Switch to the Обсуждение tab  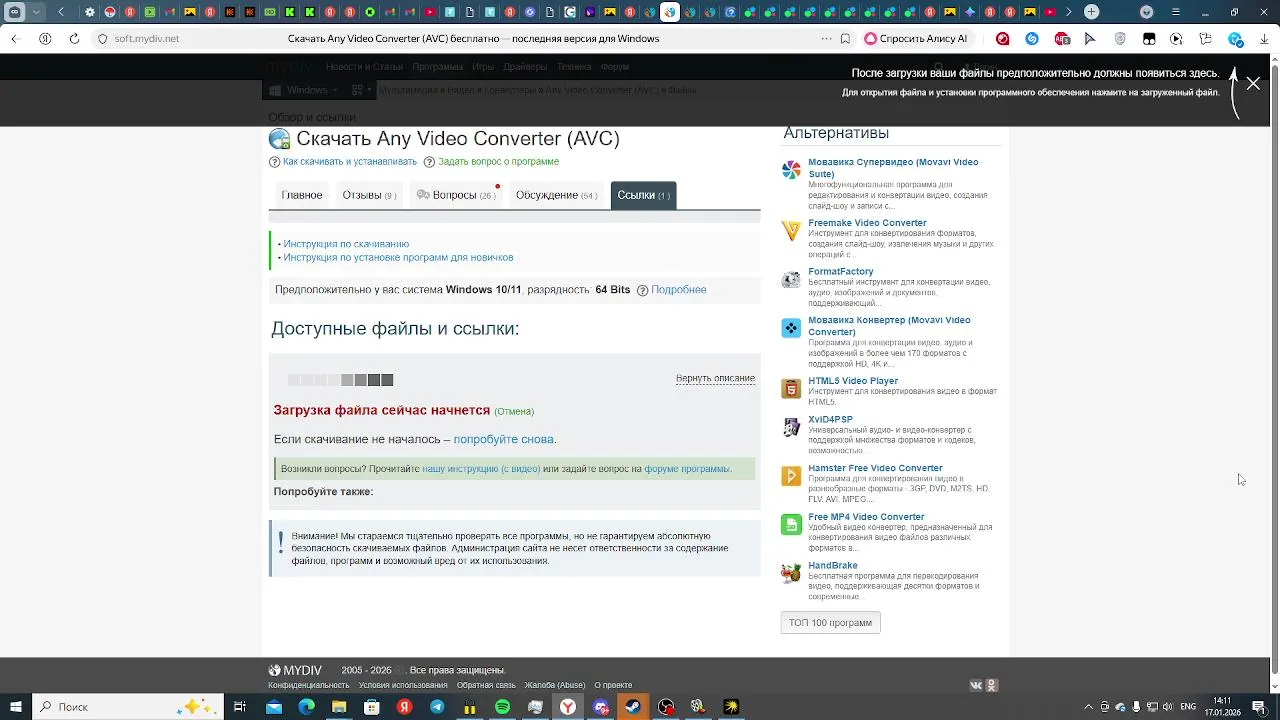[x=556, y=195]
